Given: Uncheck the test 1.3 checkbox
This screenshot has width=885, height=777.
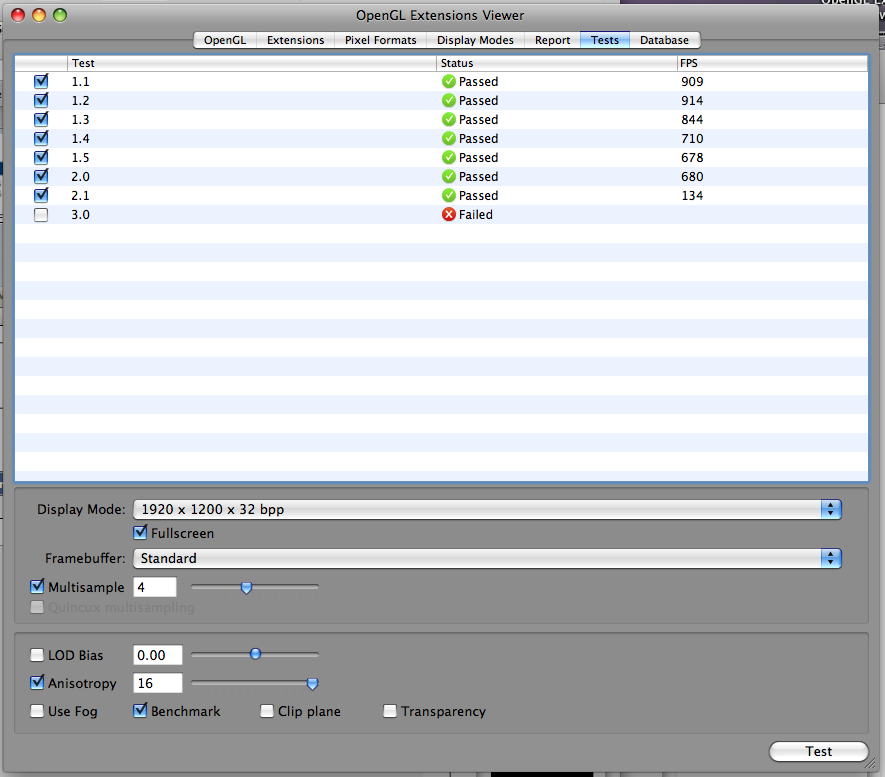Looking at the screenshot, I should [x=41, y=120].
